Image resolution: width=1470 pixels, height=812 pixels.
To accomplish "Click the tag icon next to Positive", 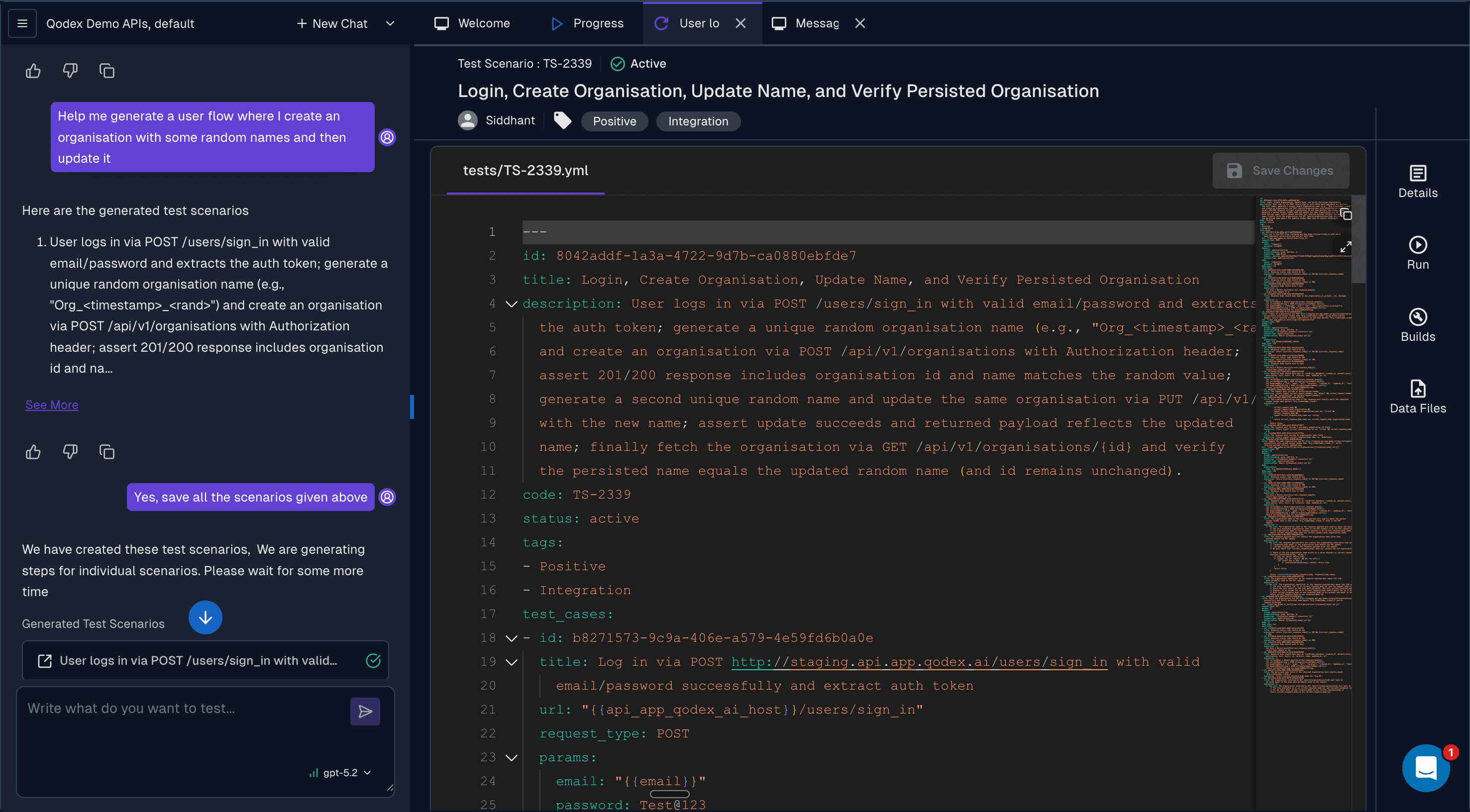I will point(563,120).
